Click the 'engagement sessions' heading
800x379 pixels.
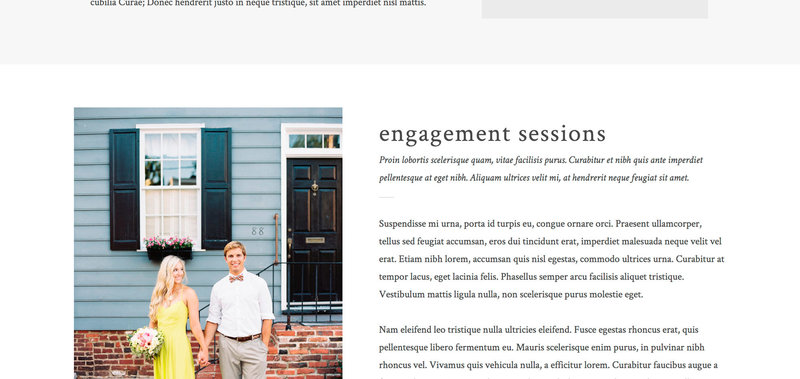(x=492, y=134)
